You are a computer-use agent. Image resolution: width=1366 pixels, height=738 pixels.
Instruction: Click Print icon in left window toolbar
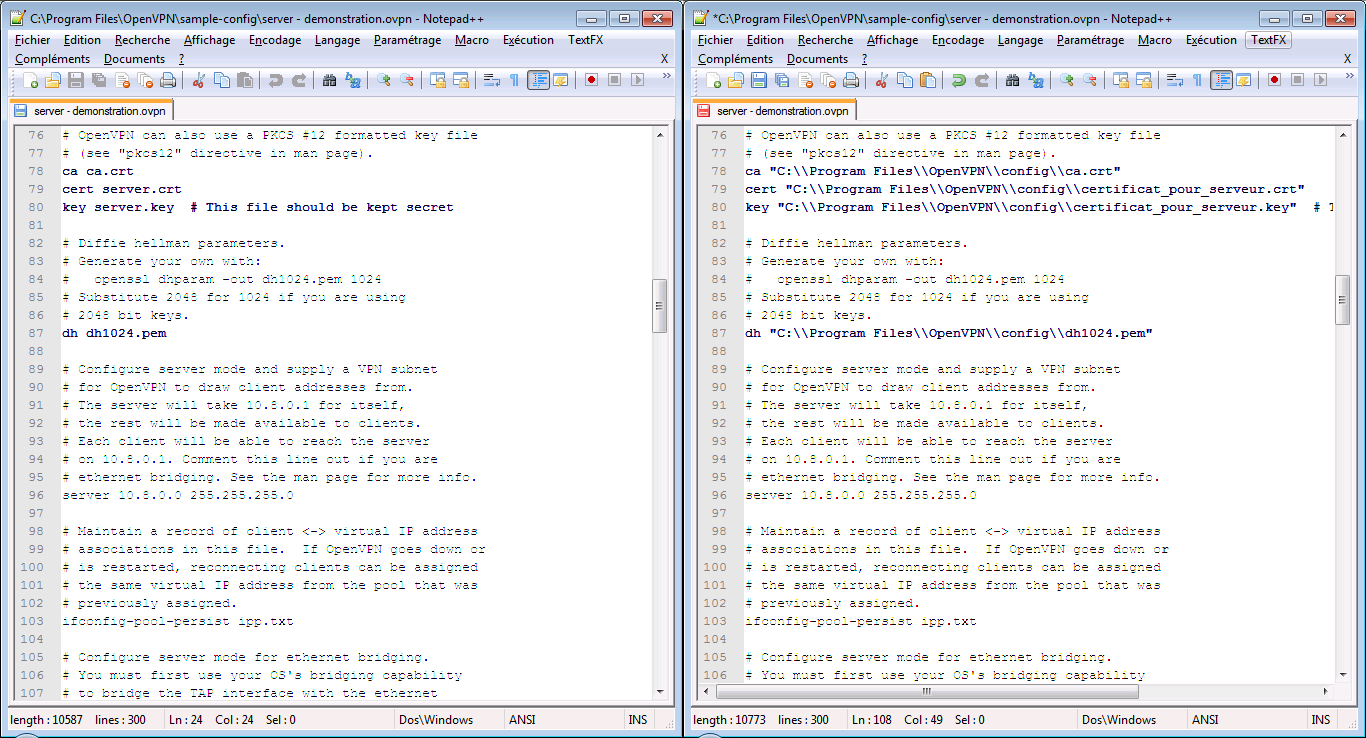[x=168, y=80]
